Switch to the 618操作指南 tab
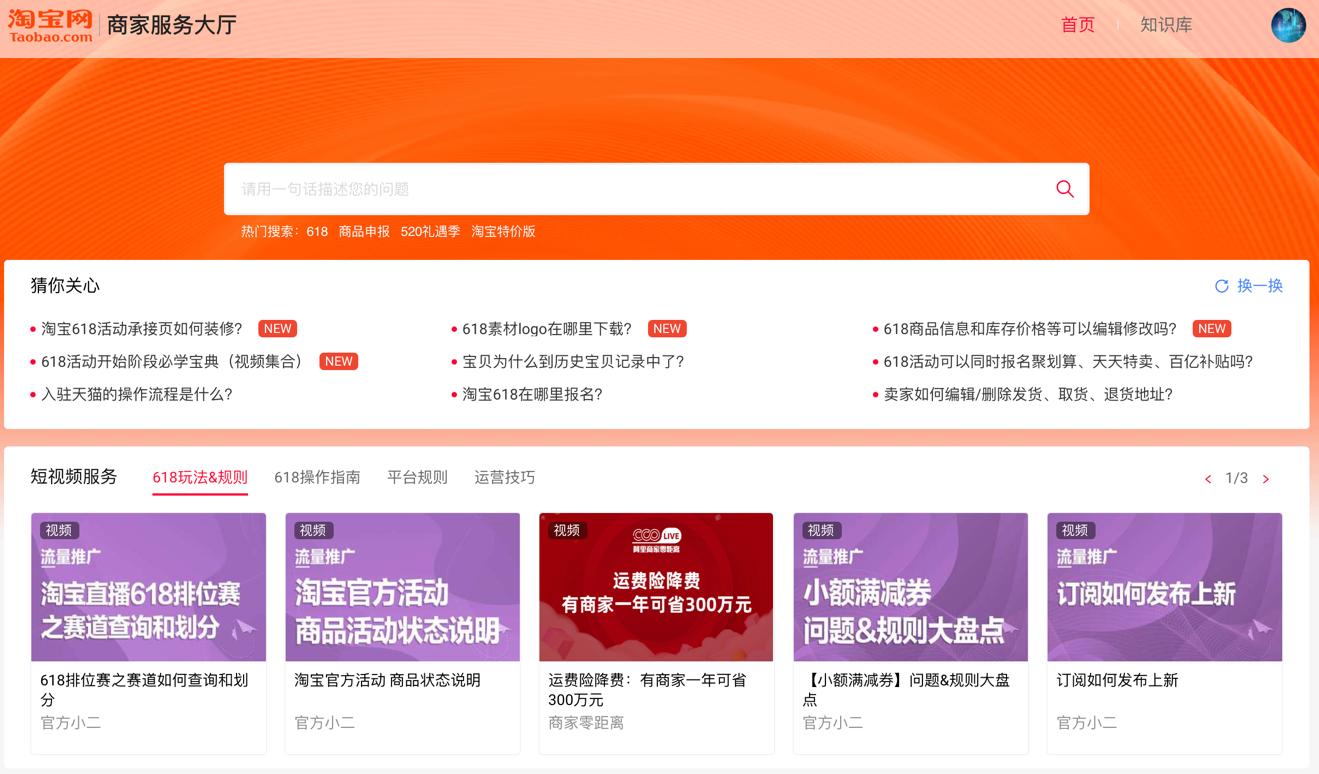Viewport: 1319px width, 774px height. (x=317, y=477)
